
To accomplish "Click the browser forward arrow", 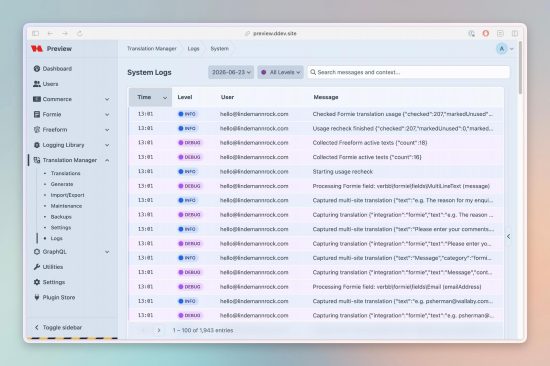I will (x=65, y=33).
